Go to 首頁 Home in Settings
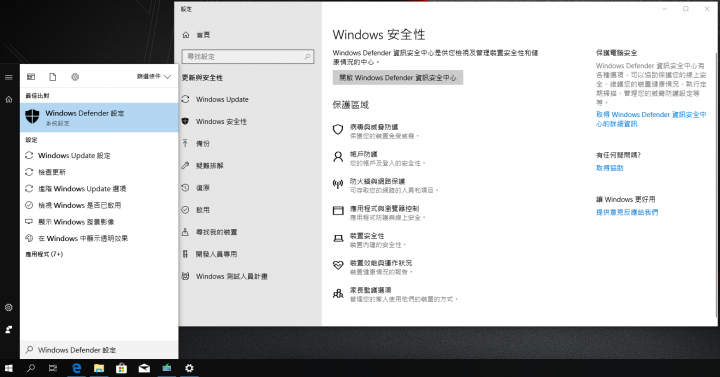Image resolution: width=720 pixels, height=377 pixels. click(x=197, y=35)
